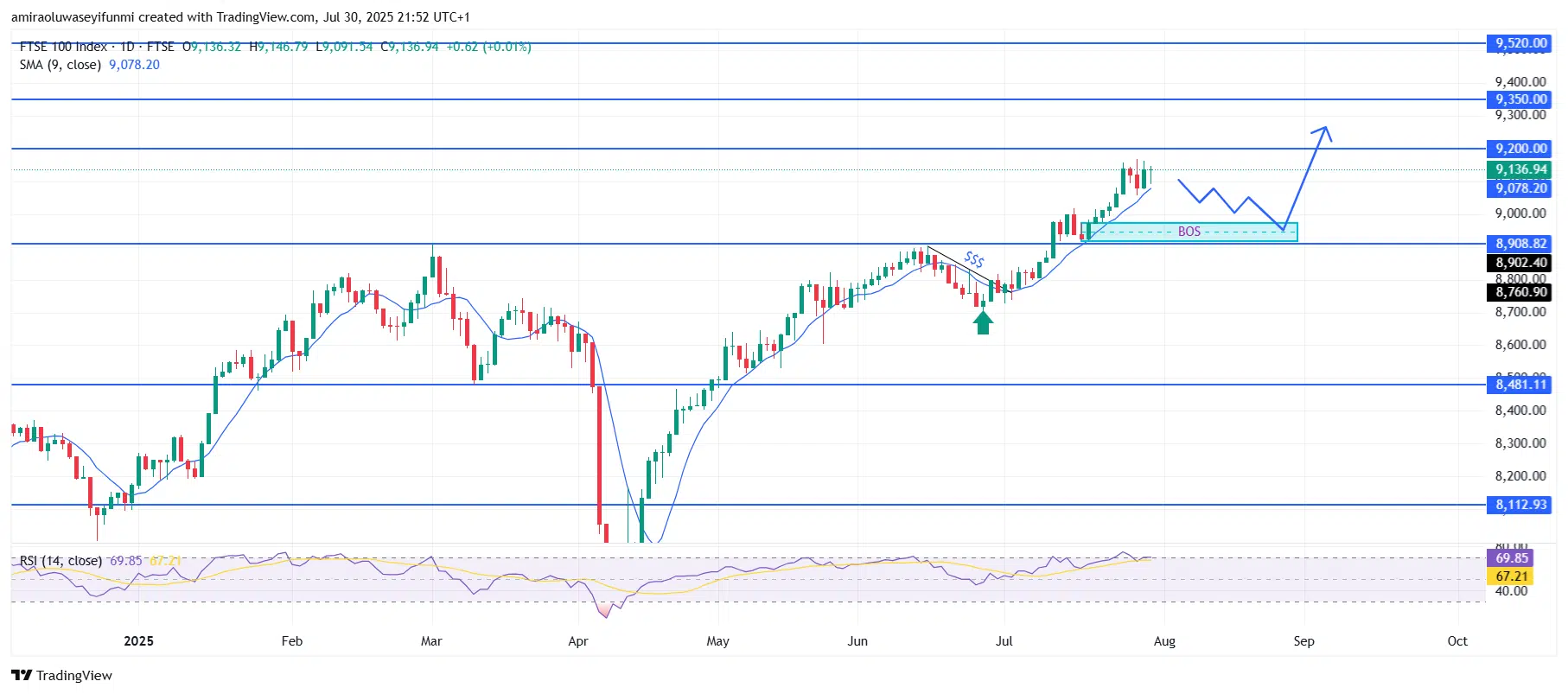Click the Oct label on the time axis
Screen dimensions: 1568x694
coord(1457,641)
